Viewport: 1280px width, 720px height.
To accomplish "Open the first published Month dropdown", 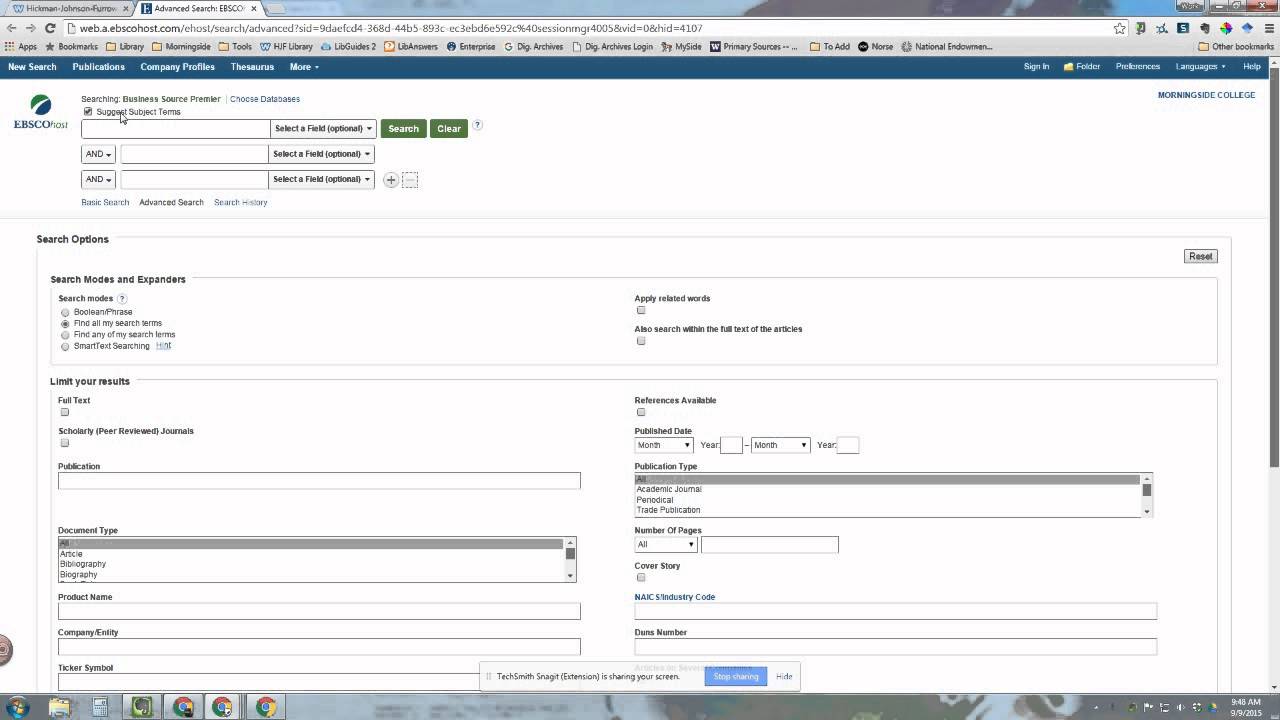I will pyautogui.click(x=664, y=445).
